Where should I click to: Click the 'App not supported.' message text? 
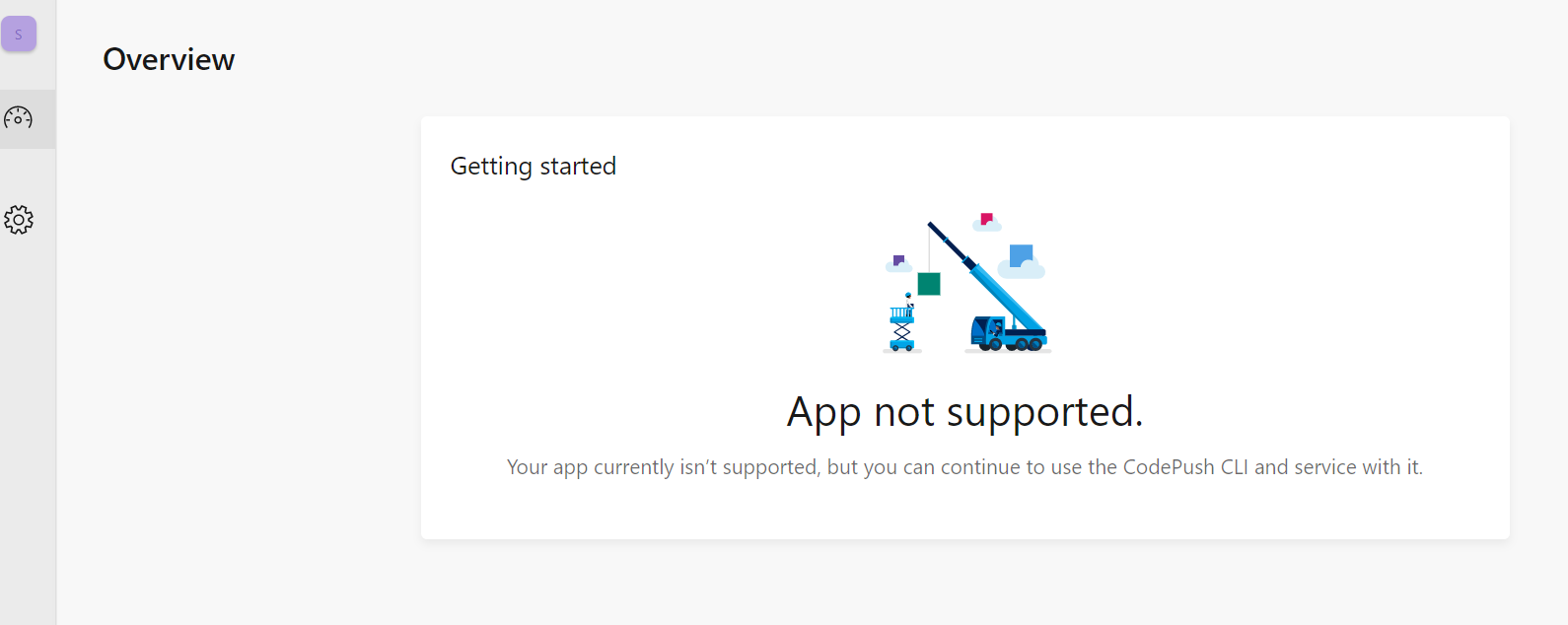click(965, 412)
